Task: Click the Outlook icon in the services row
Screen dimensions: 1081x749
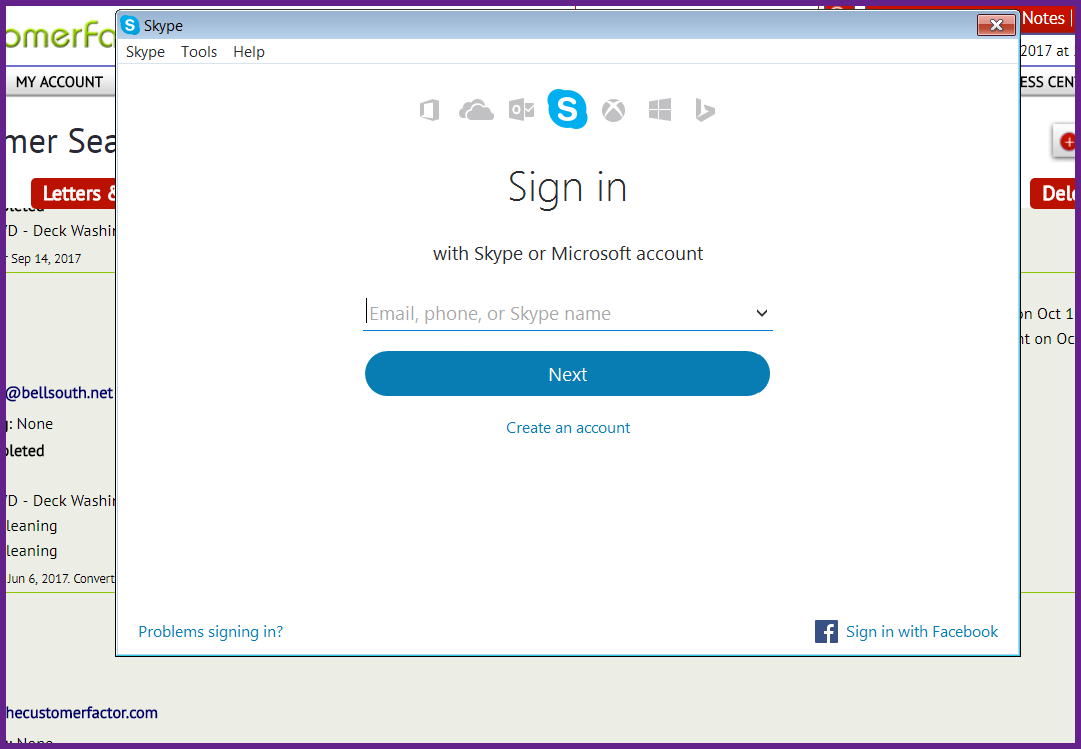Action: 521,110
